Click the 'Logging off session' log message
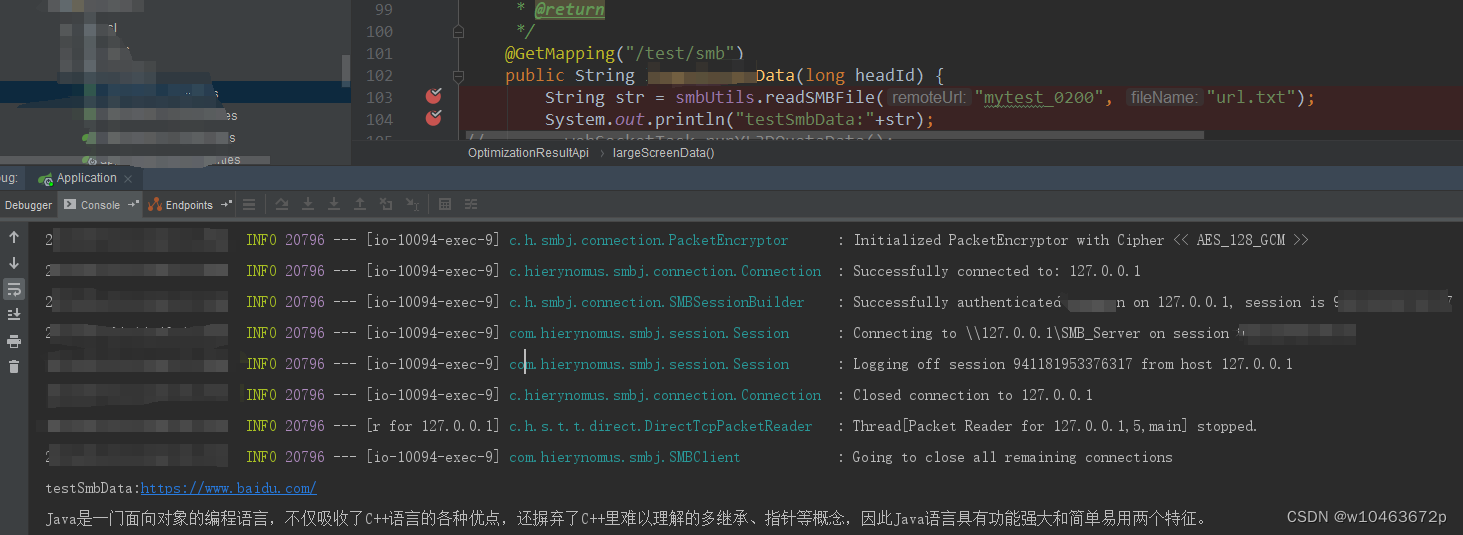1463x535 pixels. [1073, 364]
